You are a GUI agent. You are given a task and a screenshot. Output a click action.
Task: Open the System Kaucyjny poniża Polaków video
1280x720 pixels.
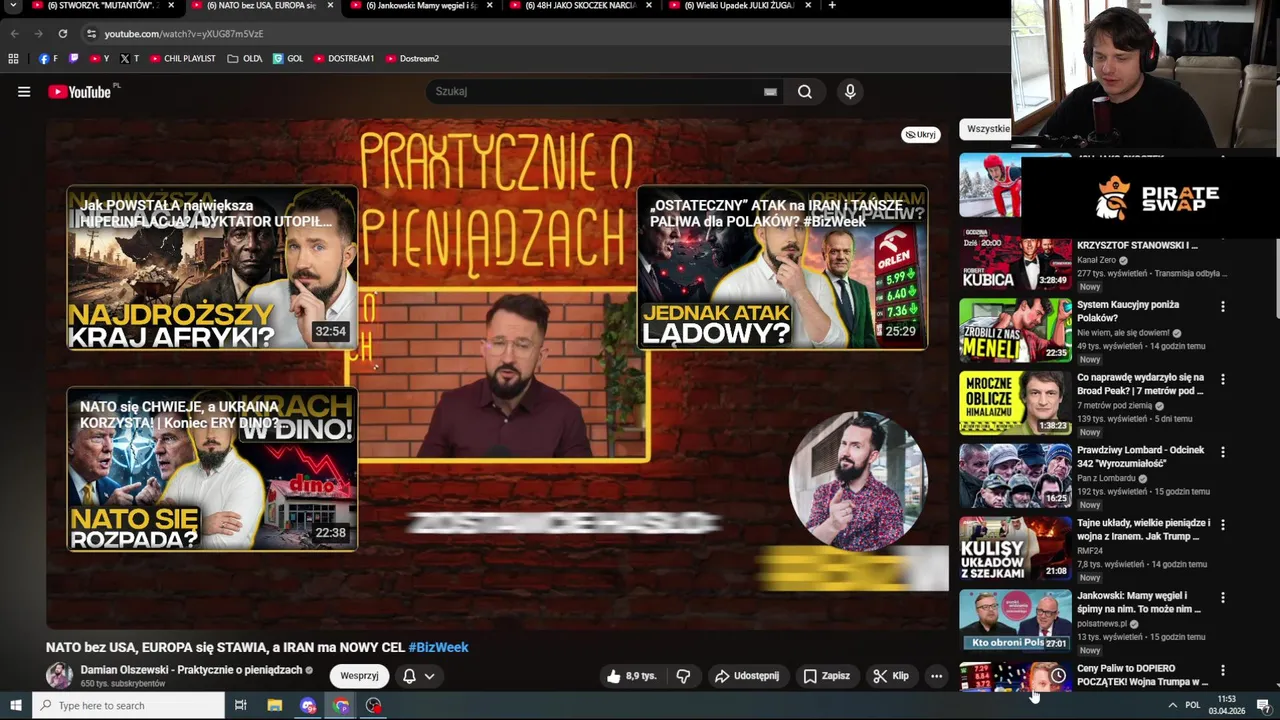(x=1128, y=311)
